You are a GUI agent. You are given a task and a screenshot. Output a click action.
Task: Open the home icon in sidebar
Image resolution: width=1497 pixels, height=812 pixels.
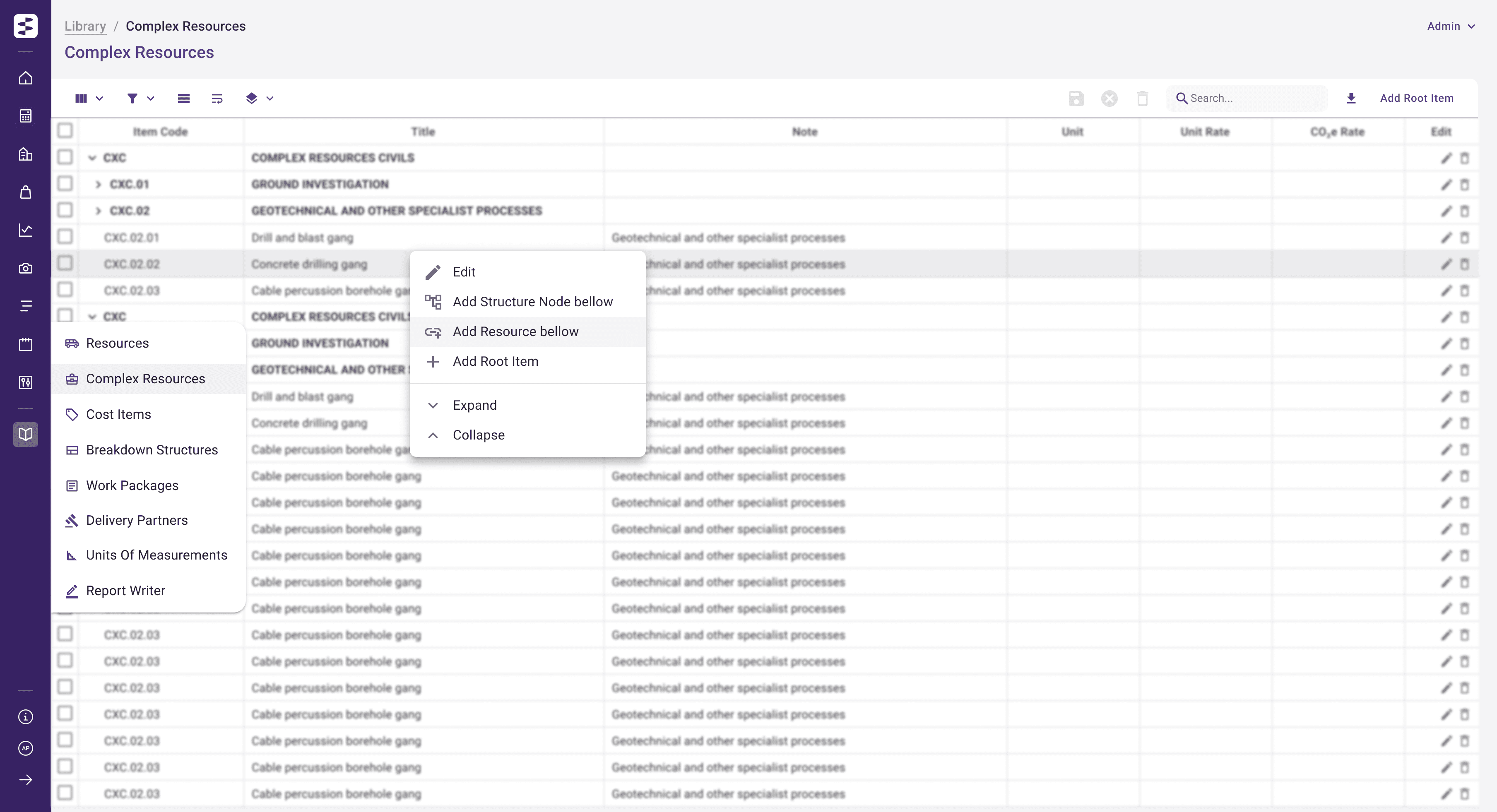26,78
